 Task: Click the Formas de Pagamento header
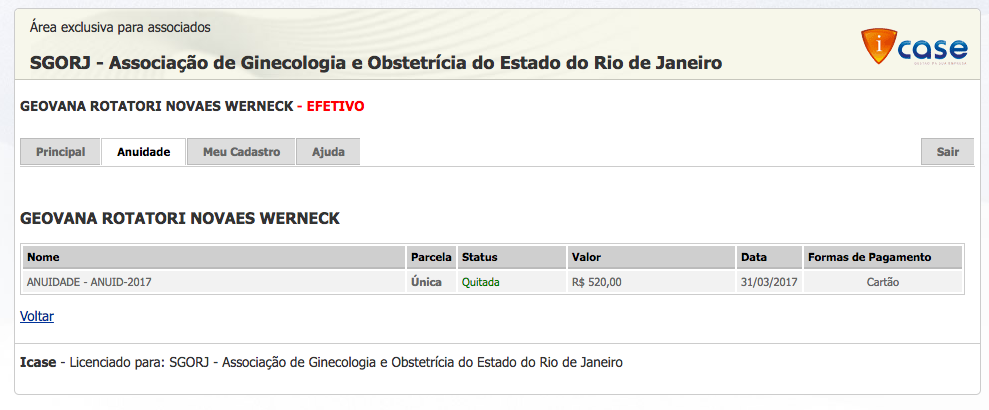(869, 257)
